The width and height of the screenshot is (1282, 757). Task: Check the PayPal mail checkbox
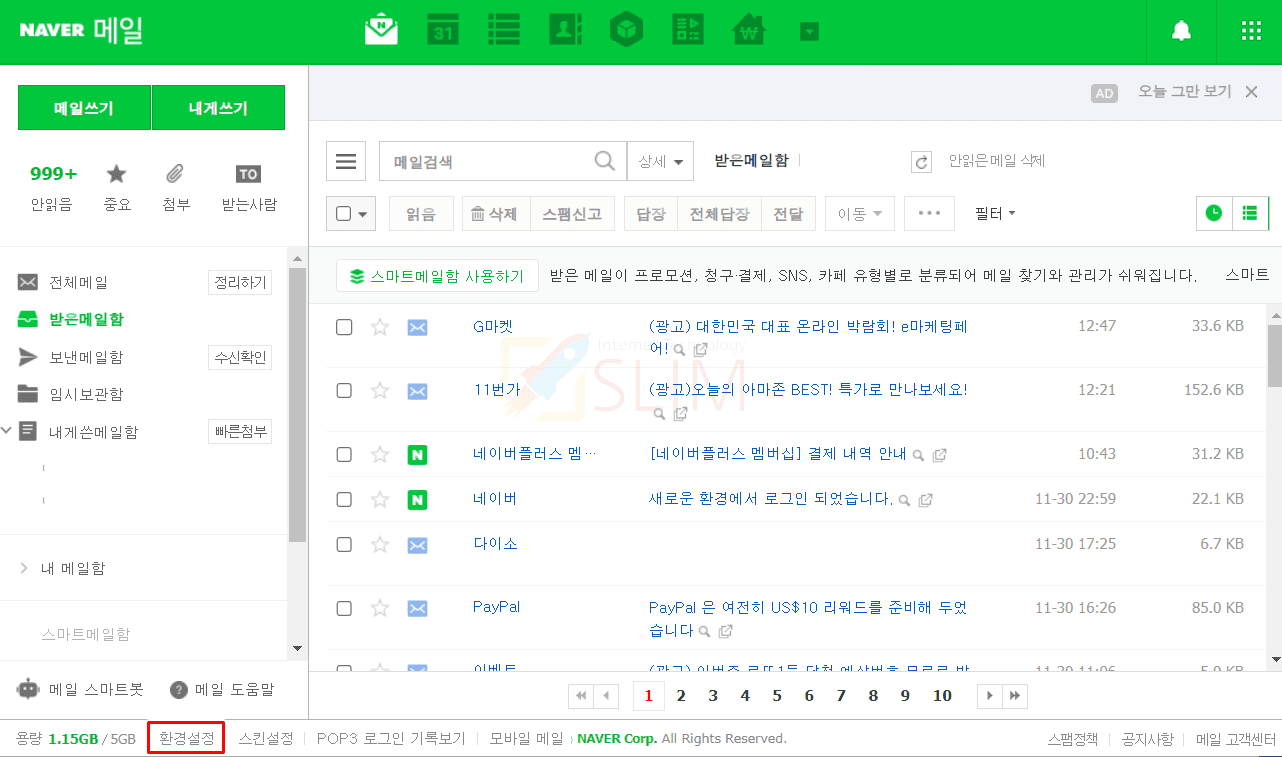pyautogui.click(x=344, y=608)
